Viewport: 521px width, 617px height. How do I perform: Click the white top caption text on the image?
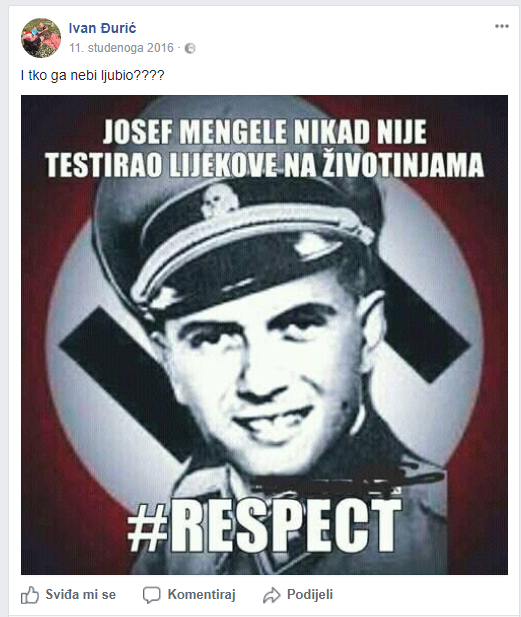click(x=264, y=148)
